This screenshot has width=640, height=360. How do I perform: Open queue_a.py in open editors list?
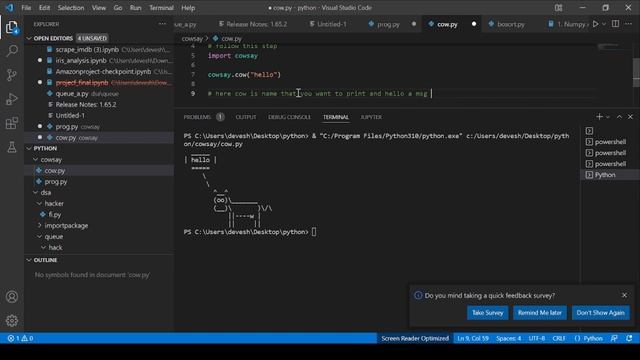click(x=99, y=93)
